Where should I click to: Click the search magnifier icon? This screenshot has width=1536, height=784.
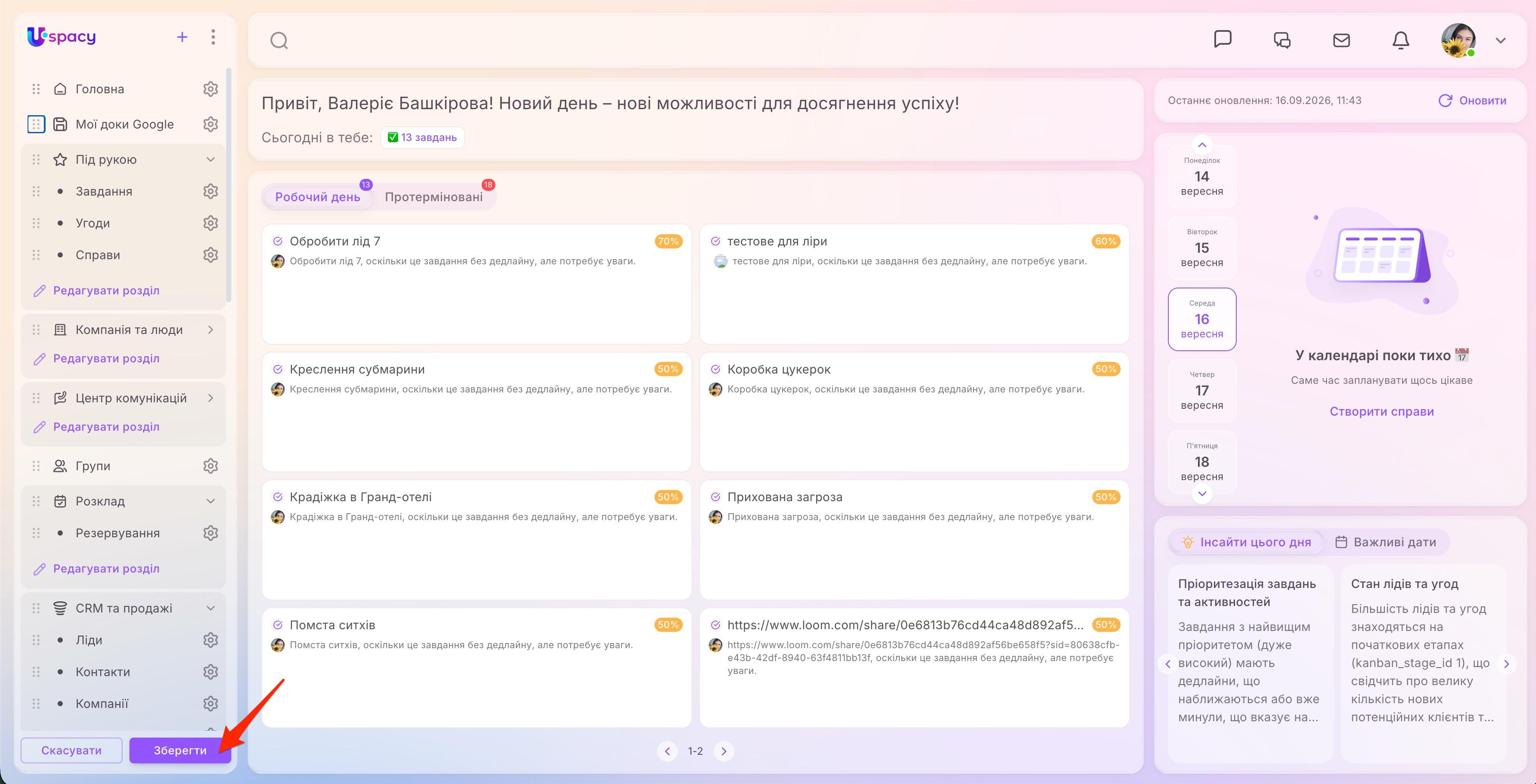click(x=279, y=40)
